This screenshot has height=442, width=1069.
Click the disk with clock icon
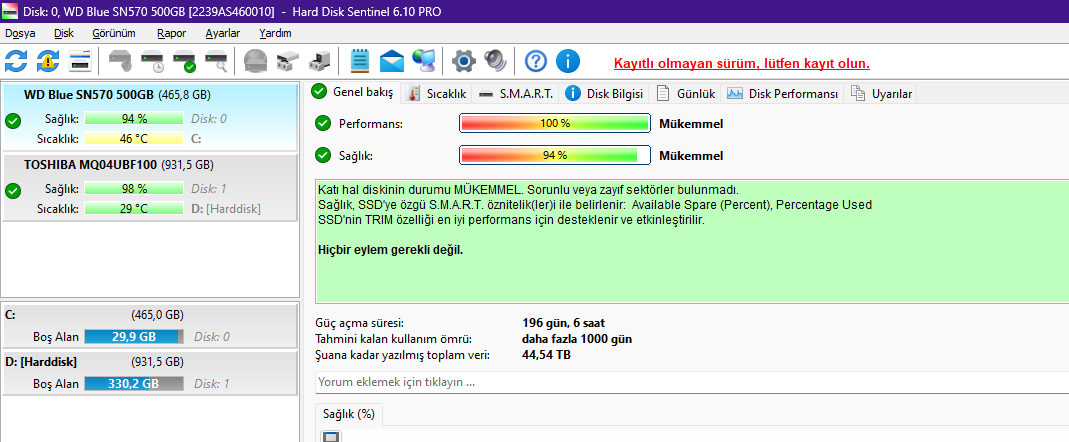coord(153,61)
